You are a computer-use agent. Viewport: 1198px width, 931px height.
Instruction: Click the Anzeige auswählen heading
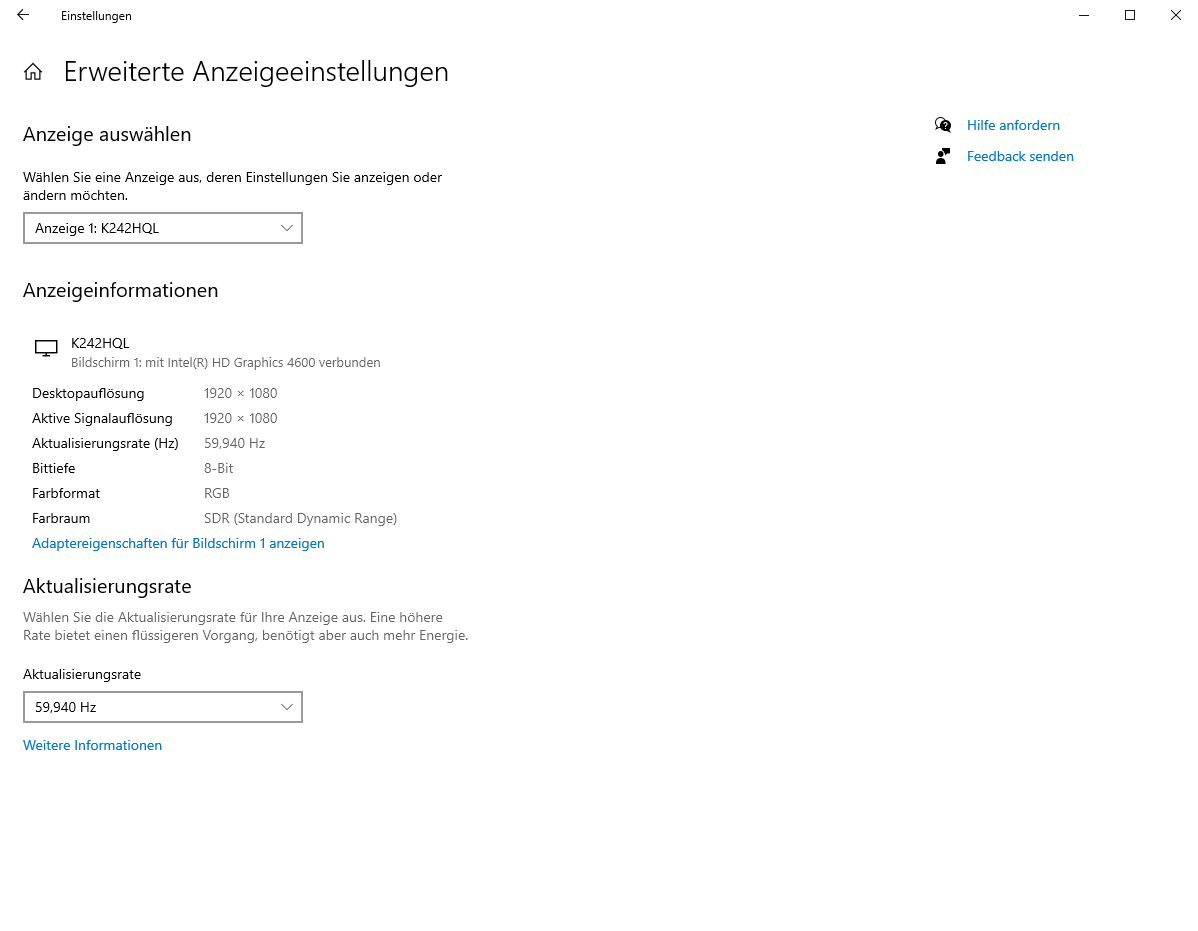[x=107, y=134]
